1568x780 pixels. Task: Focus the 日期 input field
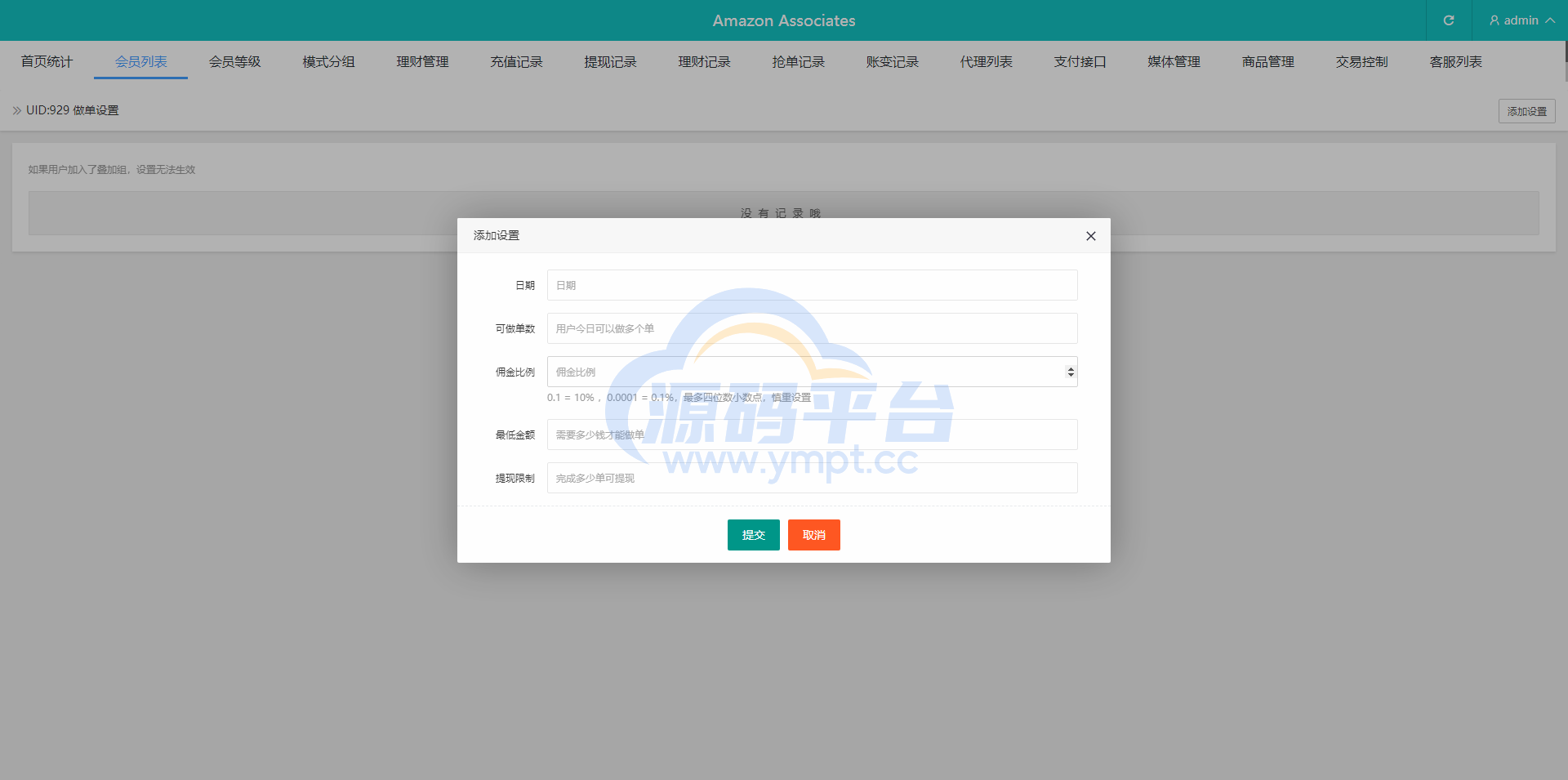(x=812, y=285)
